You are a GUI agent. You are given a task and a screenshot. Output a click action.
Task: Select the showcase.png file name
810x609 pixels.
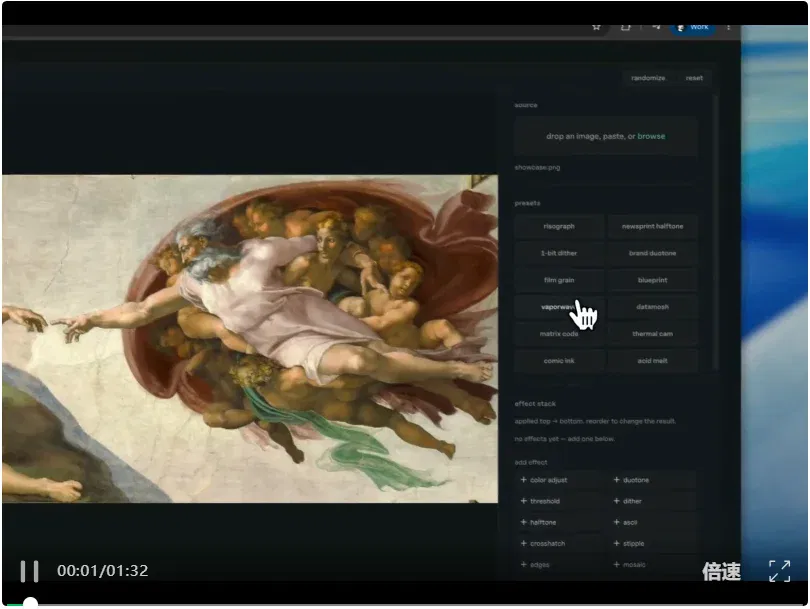537,167
